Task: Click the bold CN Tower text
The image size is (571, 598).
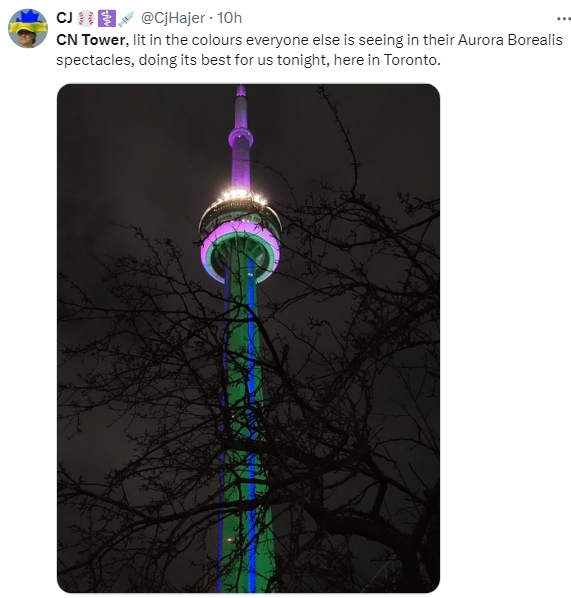Action: pyautogui.click(x=92, y=40)
